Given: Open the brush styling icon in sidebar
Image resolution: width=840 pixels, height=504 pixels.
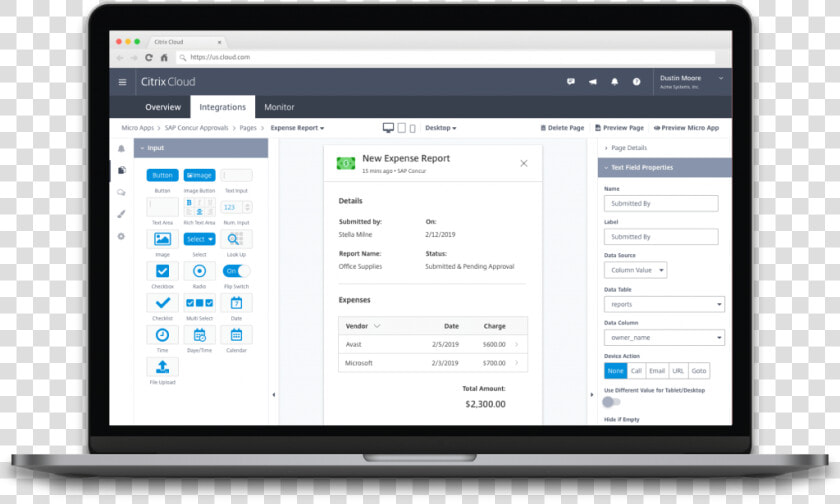Looking at the screenshot, I should [122, 214].
